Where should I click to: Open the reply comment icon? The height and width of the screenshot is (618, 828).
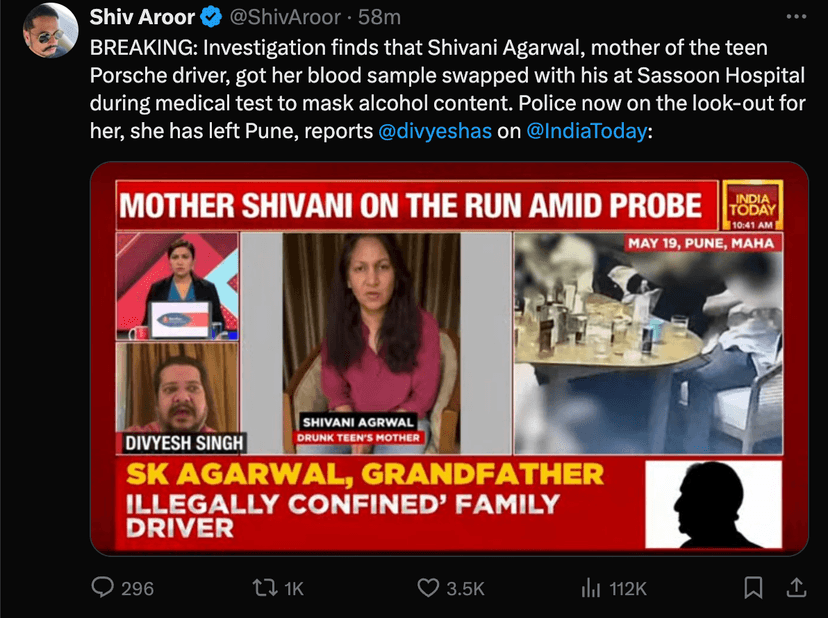click(x=102, y=587)
